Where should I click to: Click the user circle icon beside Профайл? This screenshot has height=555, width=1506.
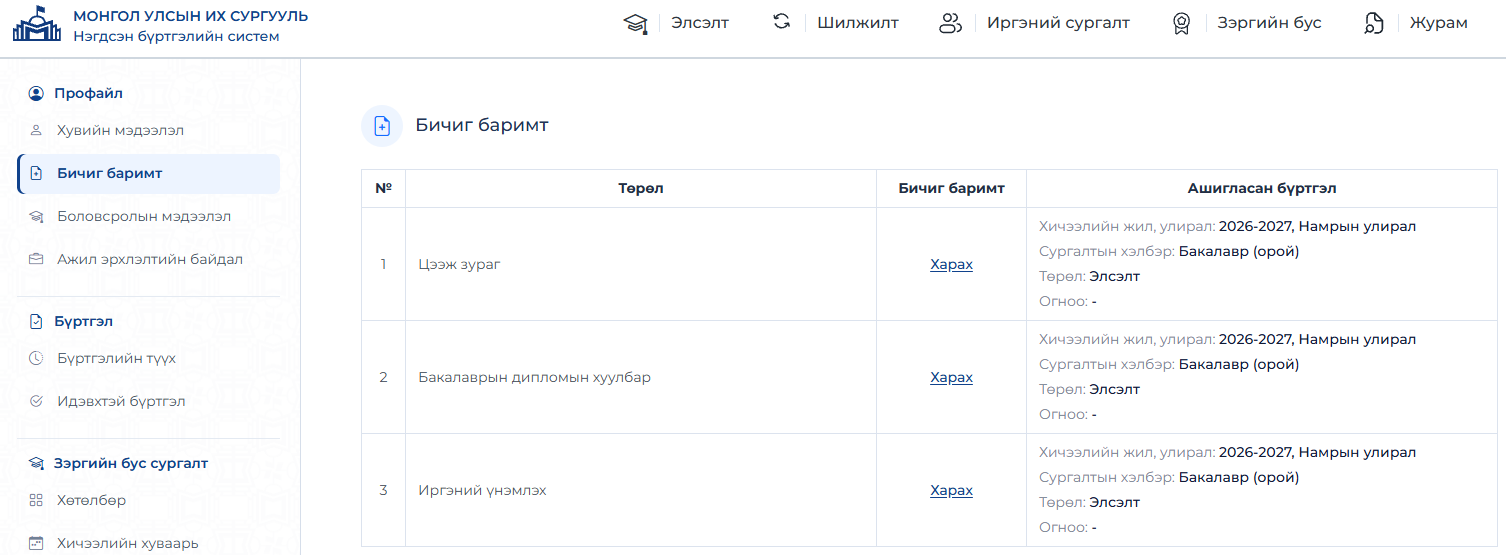[x=37, y=93]
